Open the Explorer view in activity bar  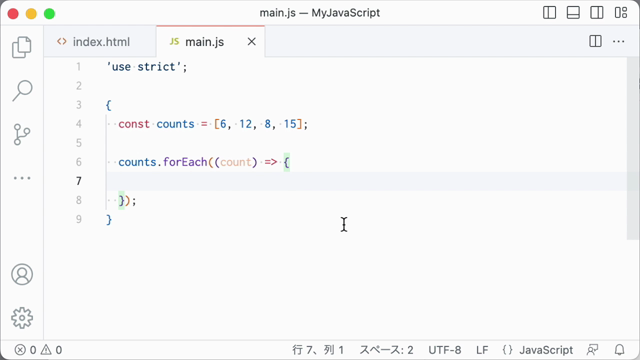coord(22,47)
